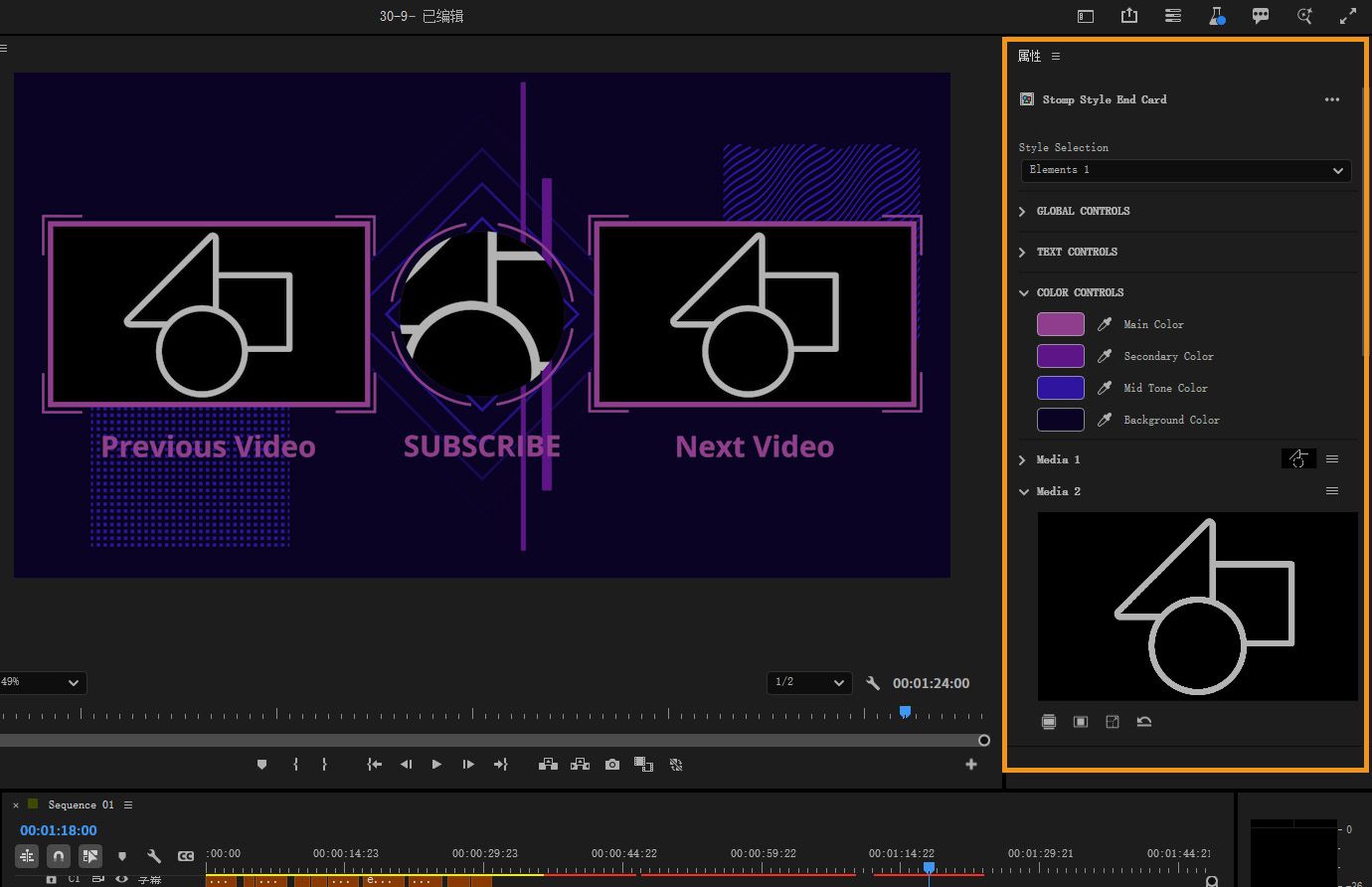Open the share/export icon in the top bar
This screenshot has width=1372, height=887.
(x=1129, y=16)
